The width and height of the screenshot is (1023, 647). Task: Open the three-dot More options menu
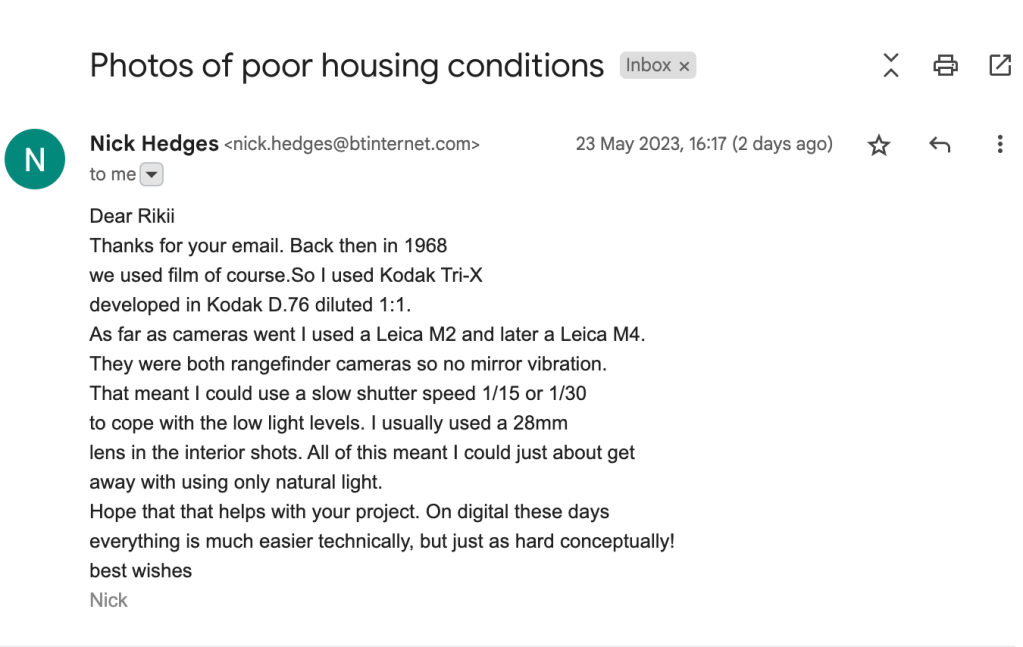(x=999, y=145)
